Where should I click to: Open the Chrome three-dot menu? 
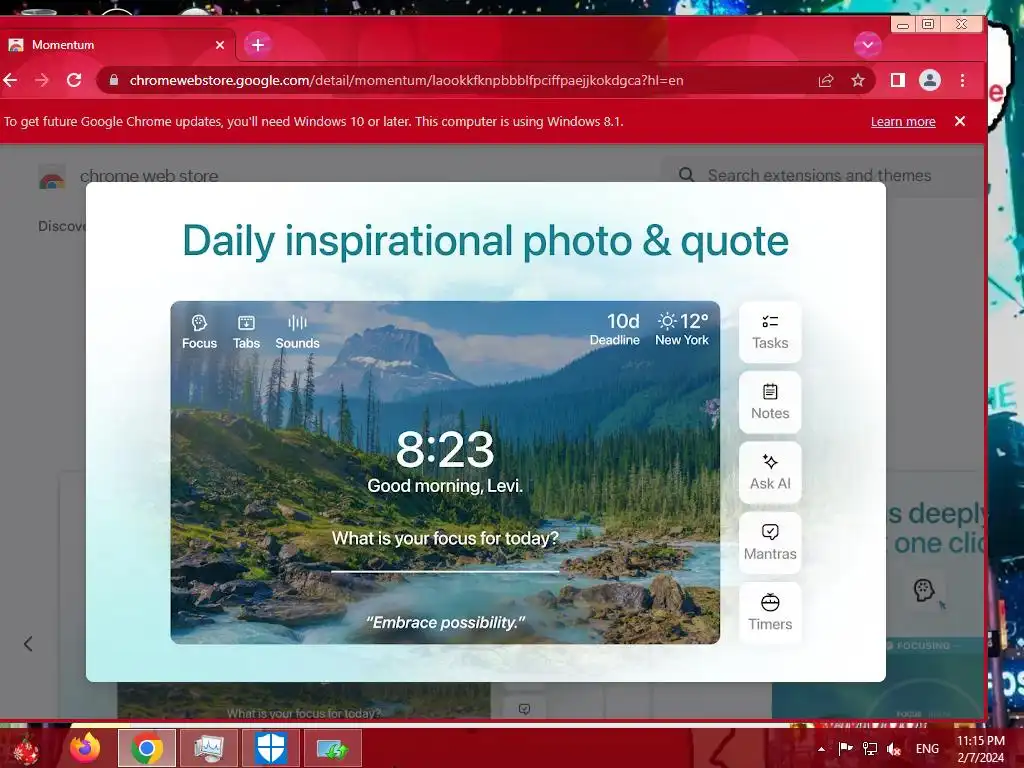[962, 80]
